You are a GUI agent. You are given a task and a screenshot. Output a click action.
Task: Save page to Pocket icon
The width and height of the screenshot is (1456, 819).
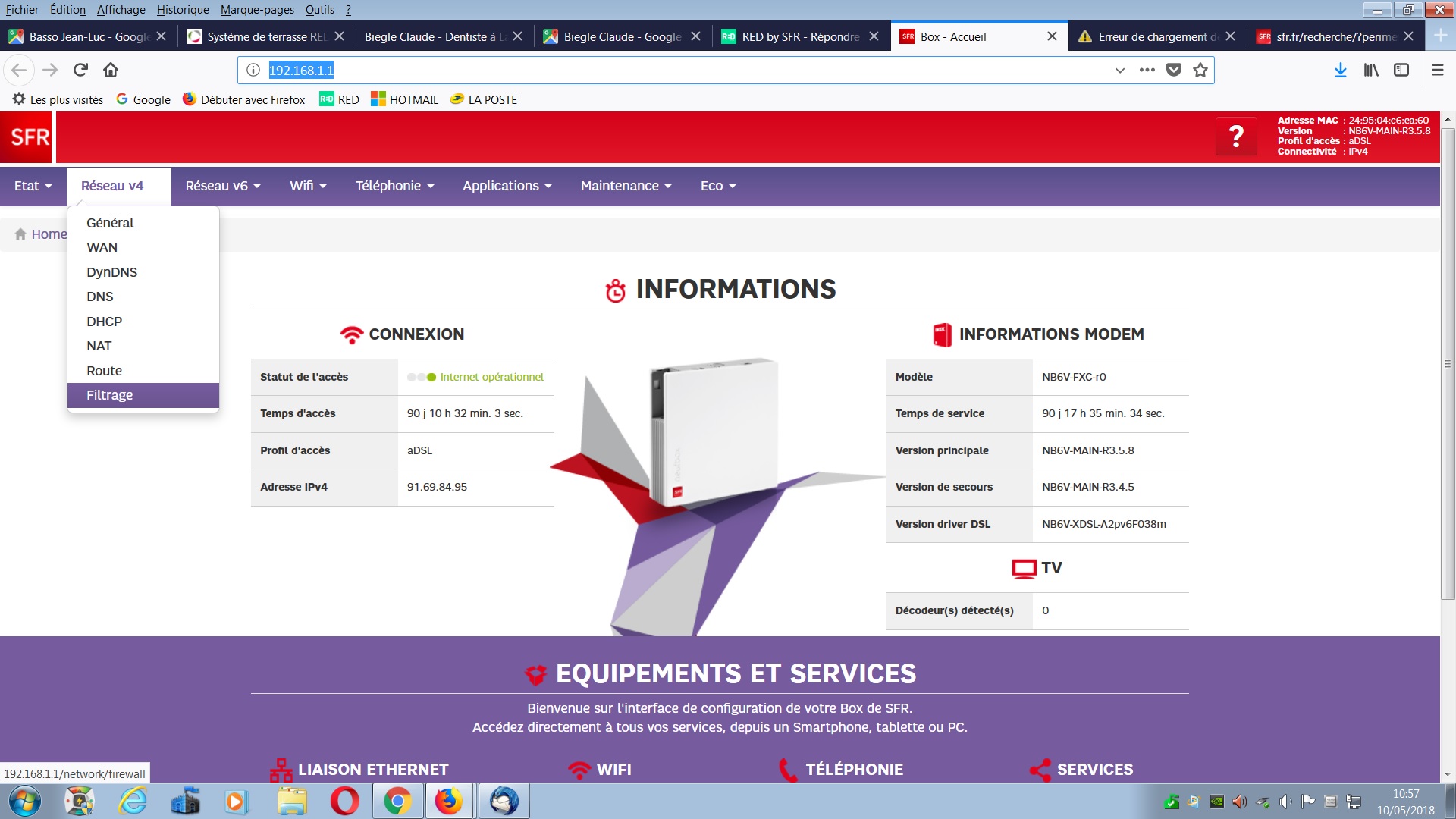(x=1174, y=70)
